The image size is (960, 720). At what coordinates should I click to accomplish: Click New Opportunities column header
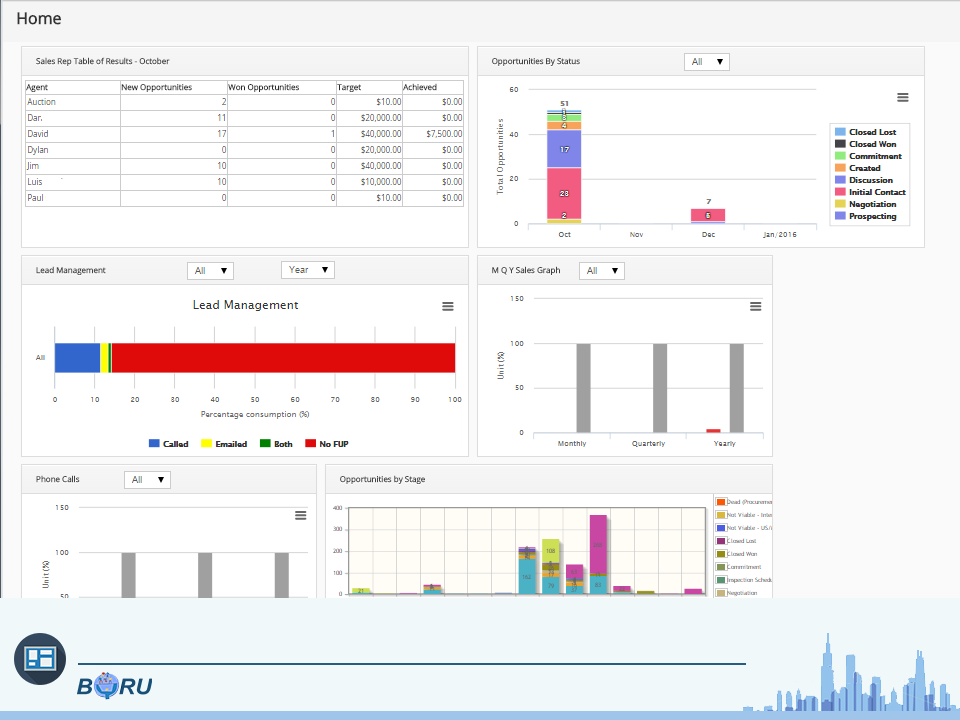click(174, 87)
